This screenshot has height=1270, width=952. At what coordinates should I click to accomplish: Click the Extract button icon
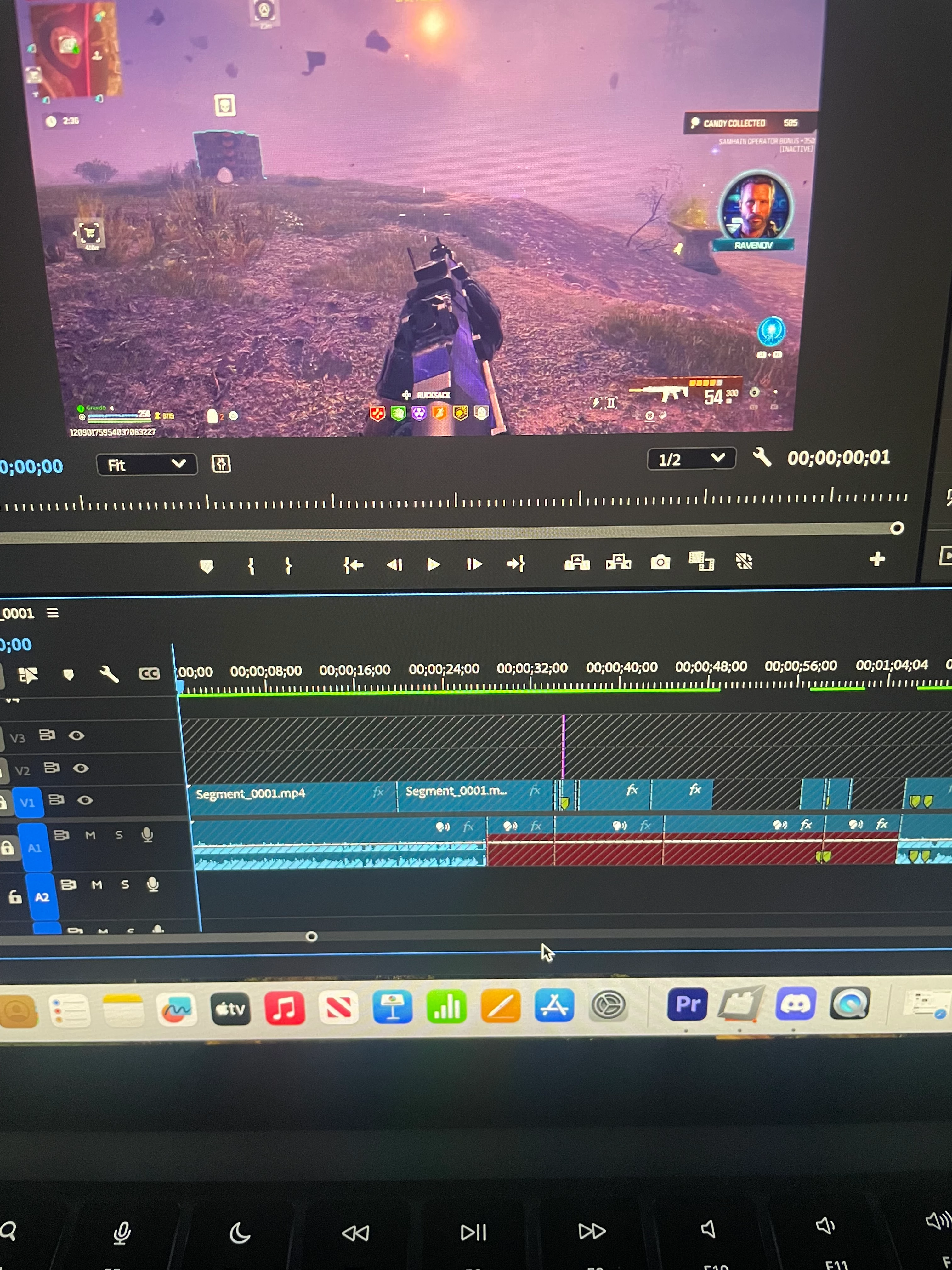click(618, 562)
